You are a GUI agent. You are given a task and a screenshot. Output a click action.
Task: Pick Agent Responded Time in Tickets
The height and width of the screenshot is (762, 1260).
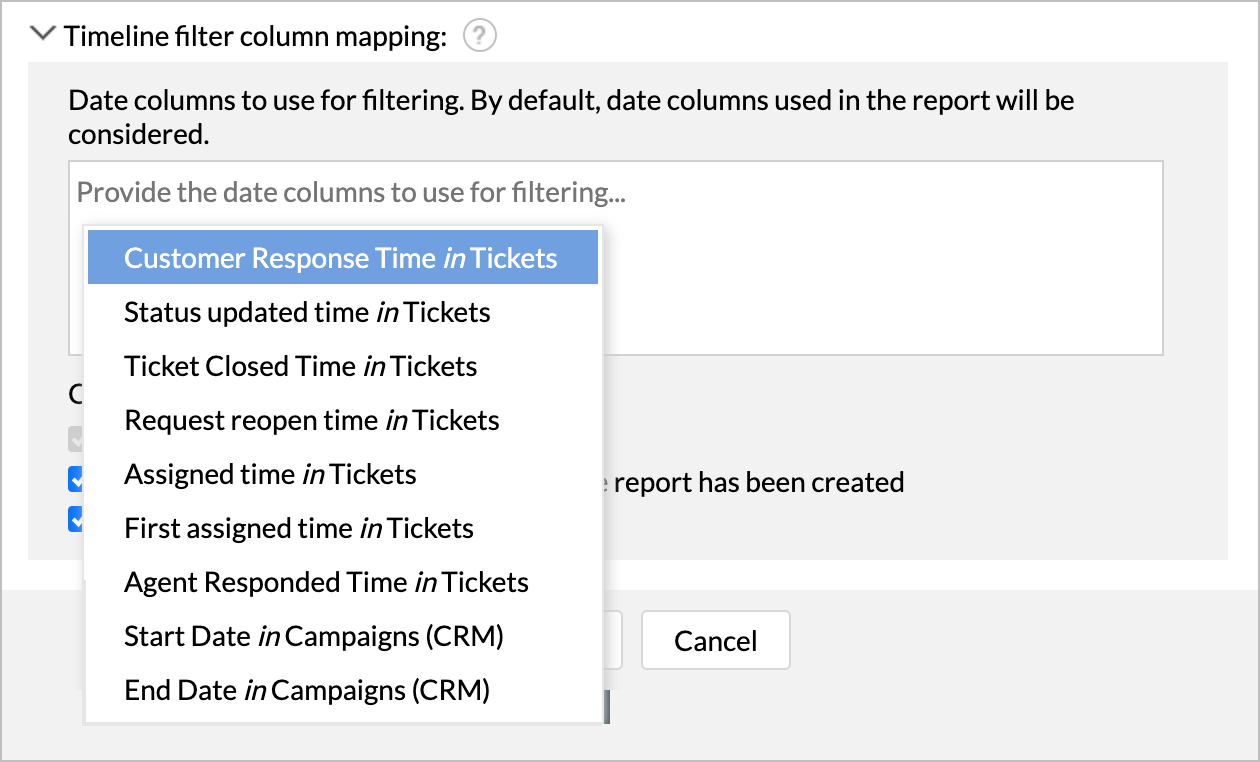tap(326, 582)
